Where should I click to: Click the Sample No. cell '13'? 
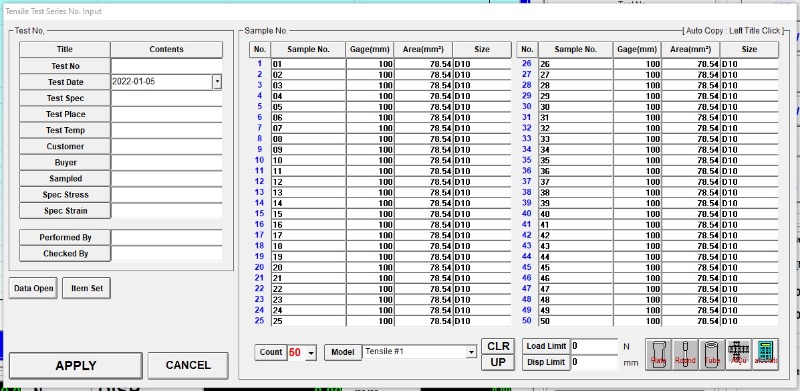(308, 192)
